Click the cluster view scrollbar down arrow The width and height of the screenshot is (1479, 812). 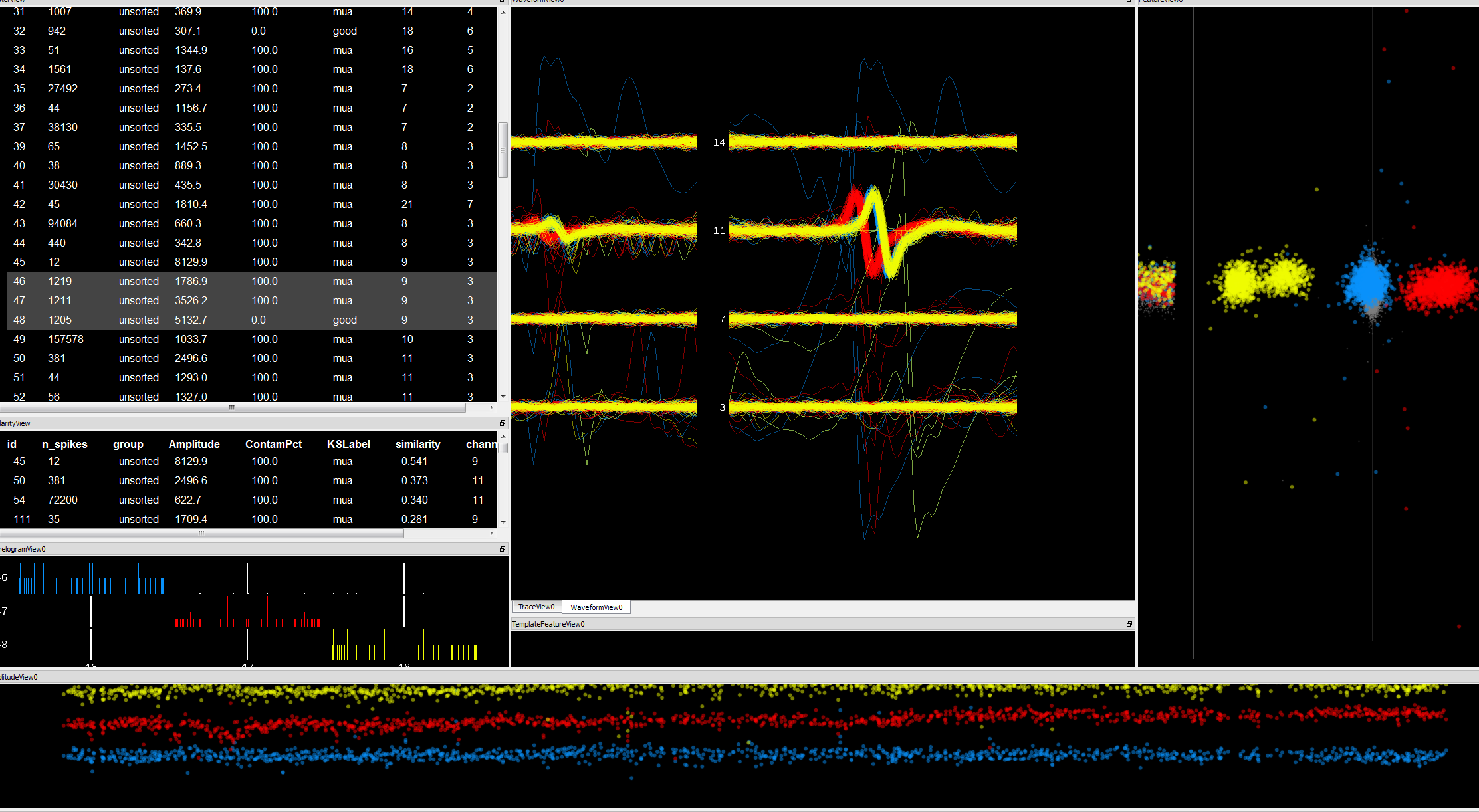tap(503, 397)
